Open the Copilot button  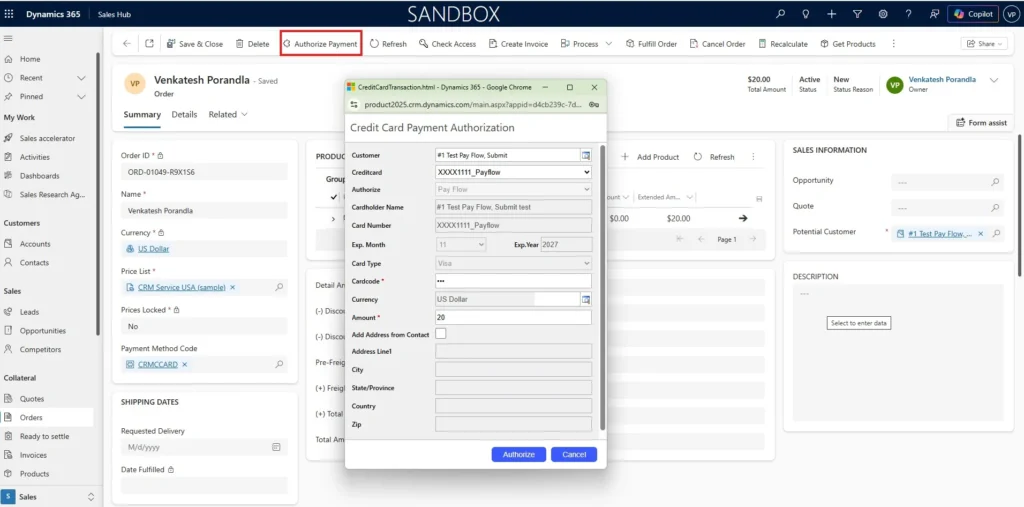pyautogui.click(x=973, y=14)
